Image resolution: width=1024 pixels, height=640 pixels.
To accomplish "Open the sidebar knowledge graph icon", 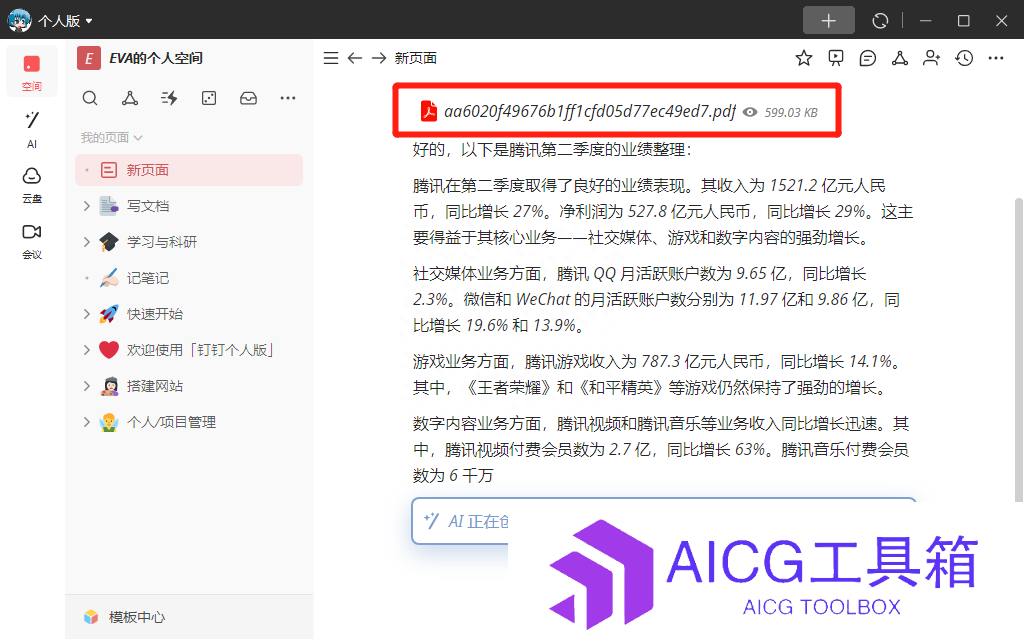I will 130,98.
